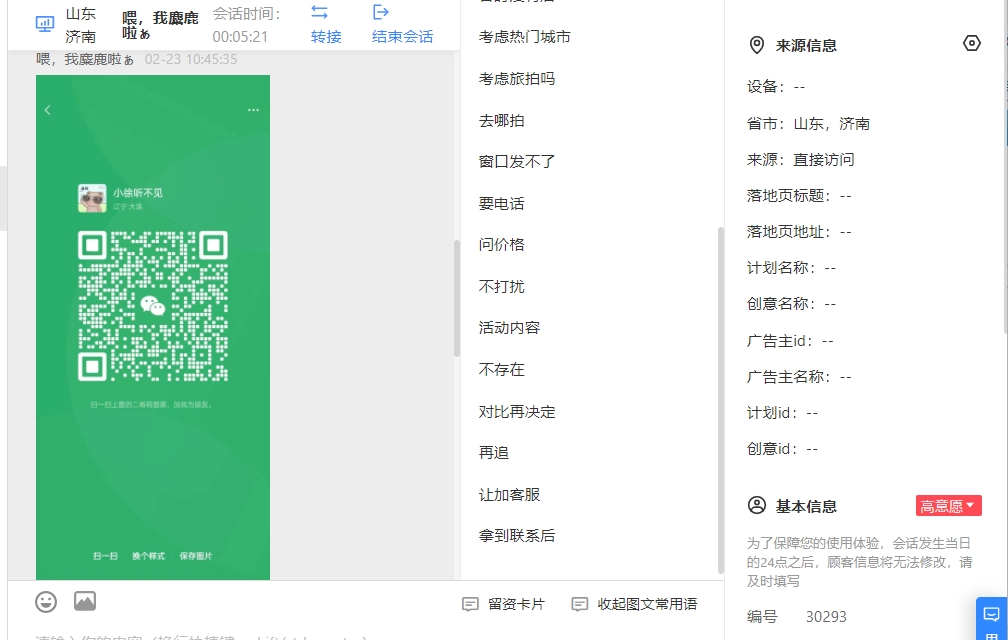Open the 高意愿 intent dropdown
The height and width of the screenshot is (640, 1008).
coord(948,506)
